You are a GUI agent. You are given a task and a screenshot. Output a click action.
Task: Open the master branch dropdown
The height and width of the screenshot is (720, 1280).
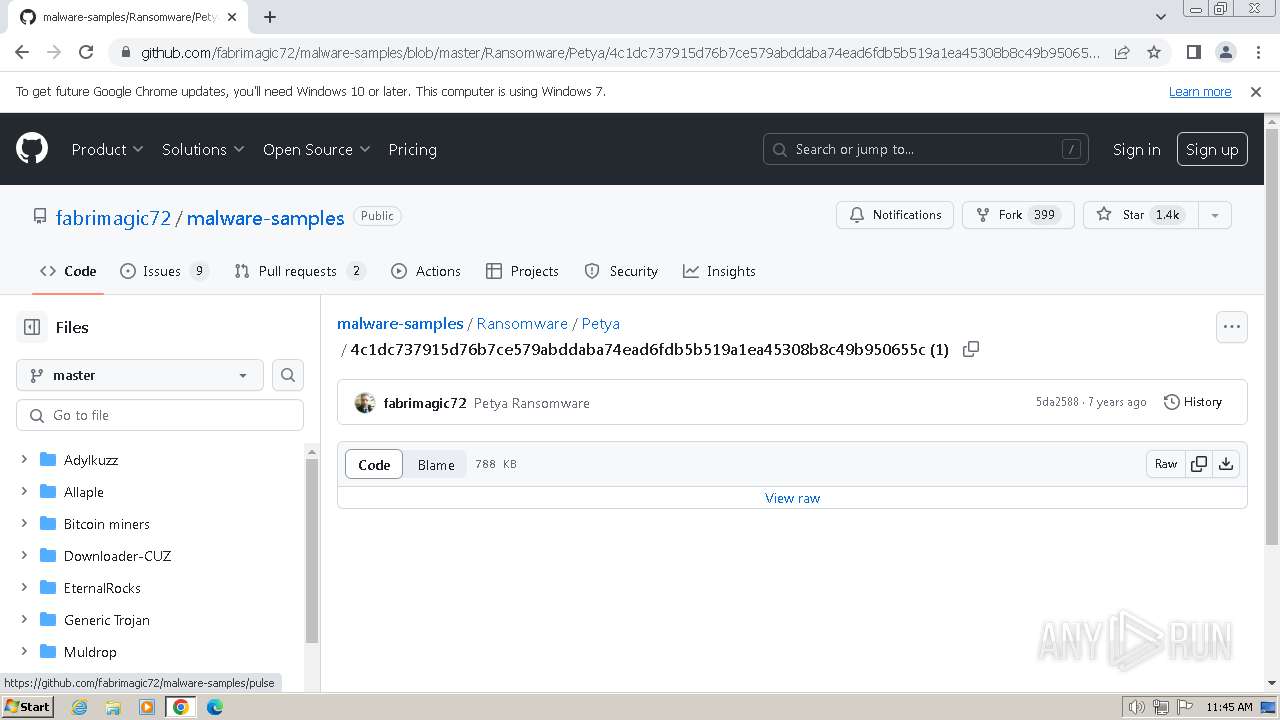140,375
